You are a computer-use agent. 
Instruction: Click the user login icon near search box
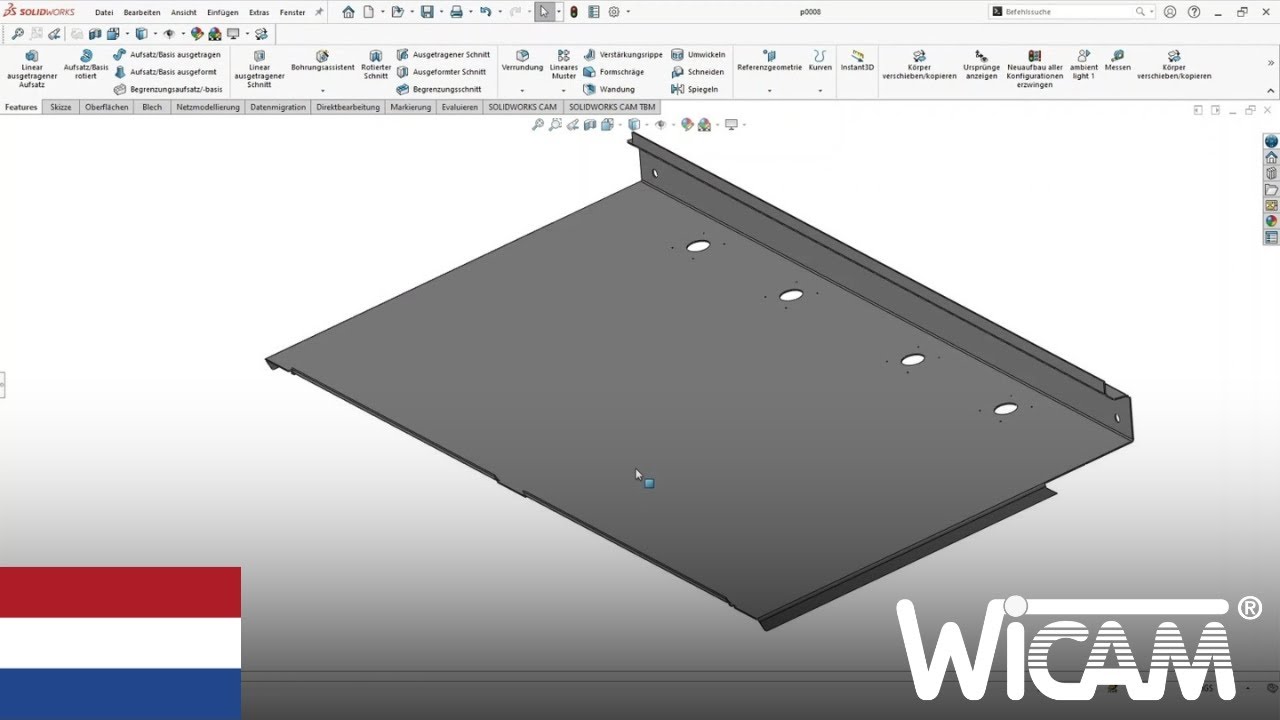1170,12
